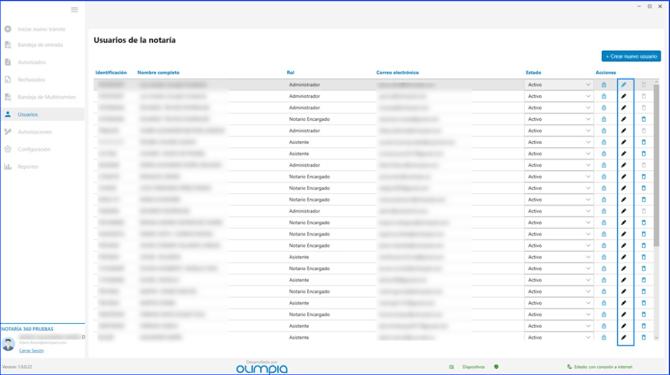Click the Cerrar Sesión link
Screen dimensions: 670x375
tap(31, 350)
